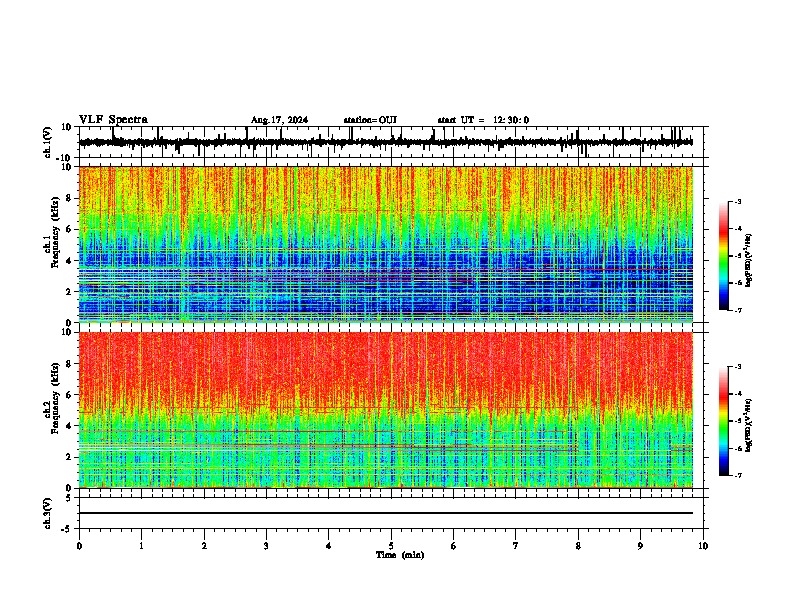Click the "0" tick on the time axis

(79, 546)
